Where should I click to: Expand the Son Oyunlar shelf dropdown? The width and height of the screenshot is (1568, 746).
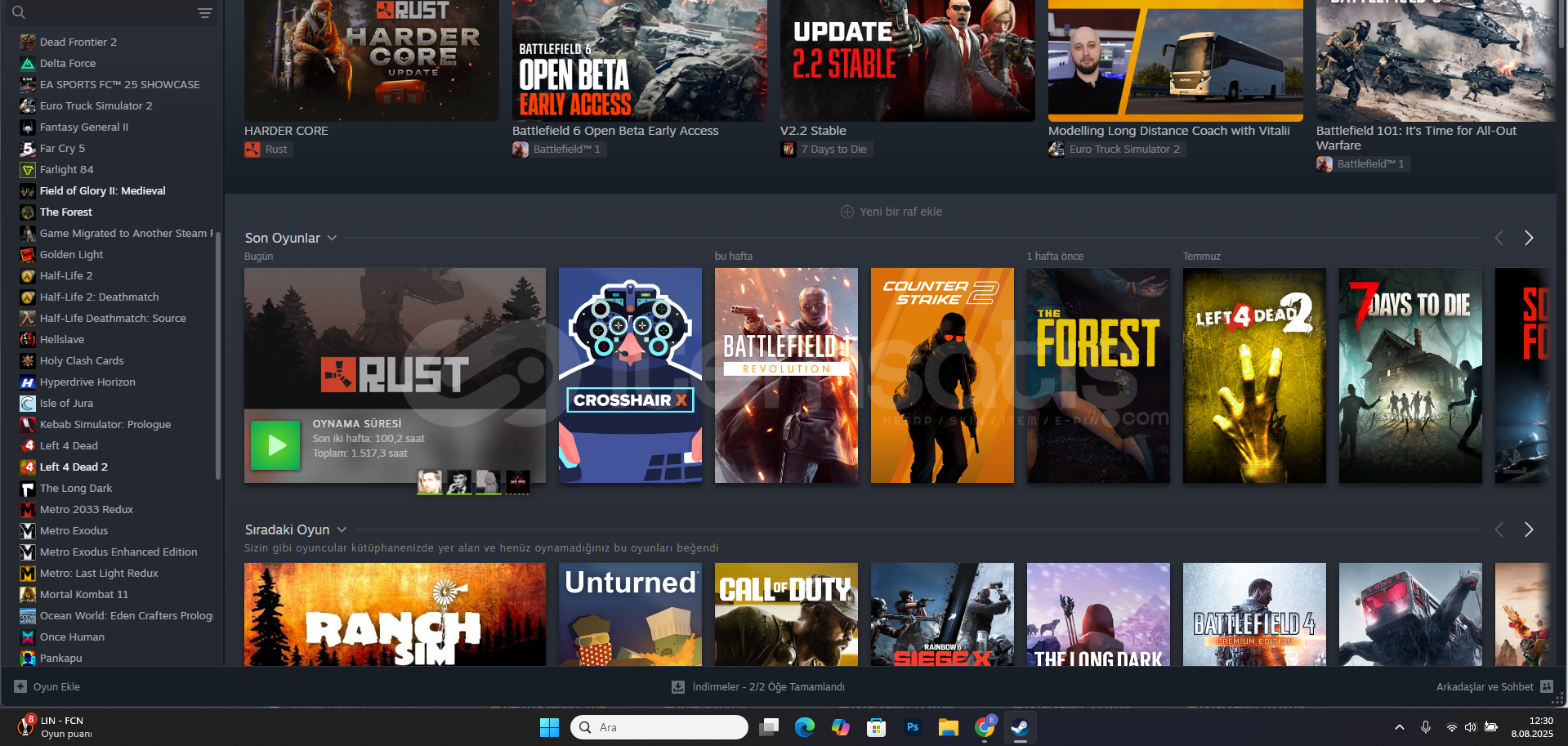(x=333, y=238)
